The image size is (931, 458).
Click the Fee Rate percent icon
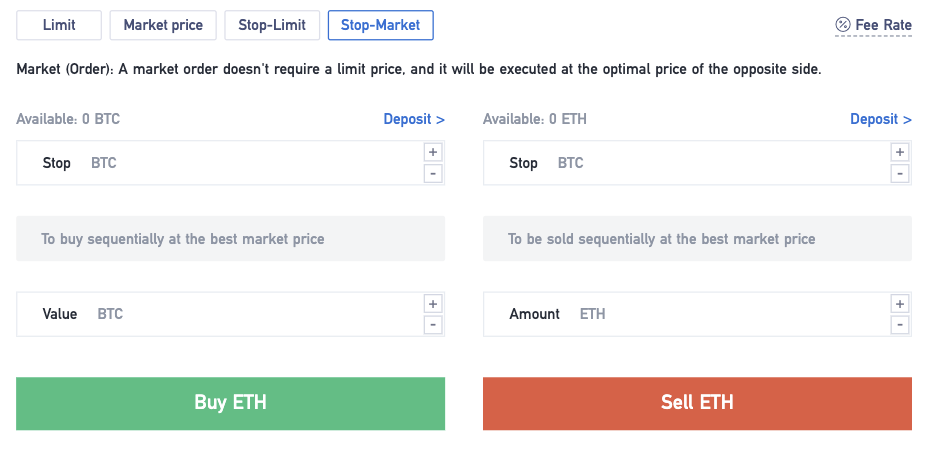point(842,24)
